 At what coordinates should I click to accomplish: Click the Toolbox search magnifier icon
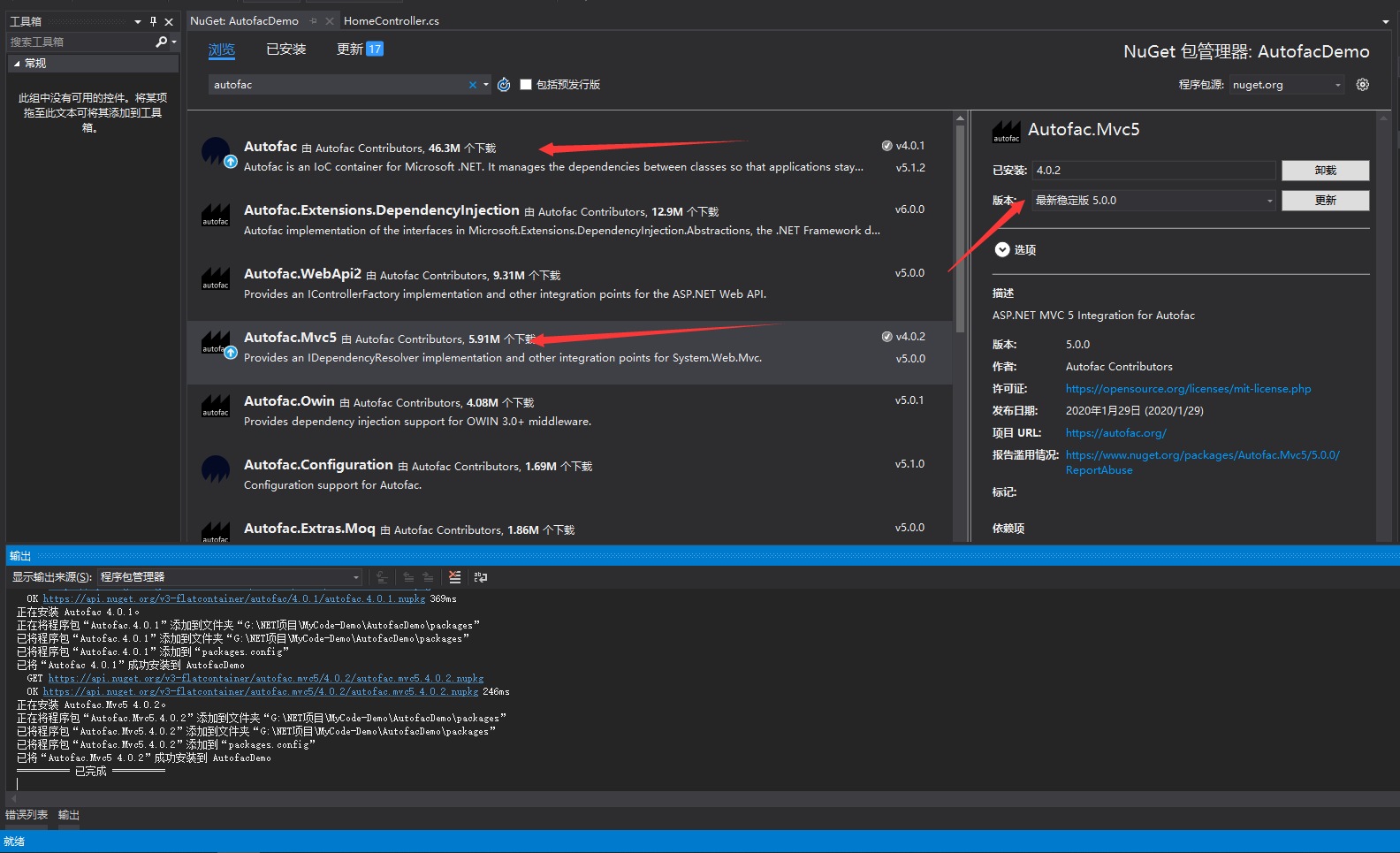(161, 42)
